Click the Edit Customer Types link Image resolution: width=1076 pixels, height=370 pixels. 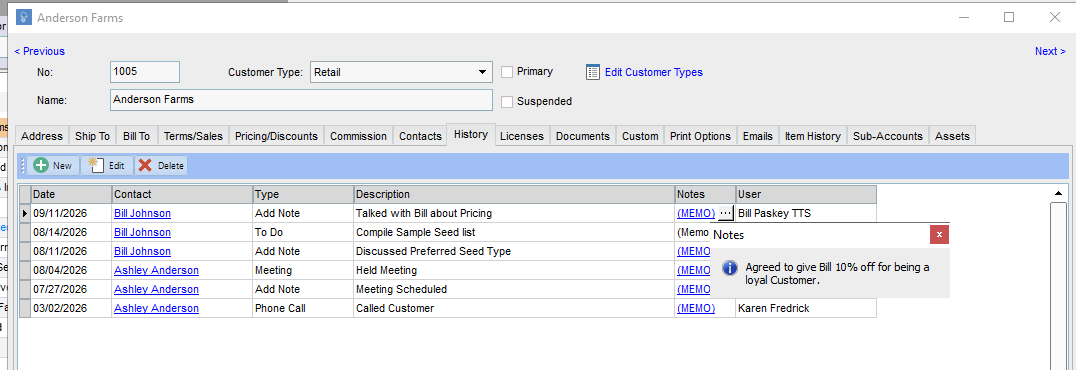pyautogui.click(x=653, y=72)
